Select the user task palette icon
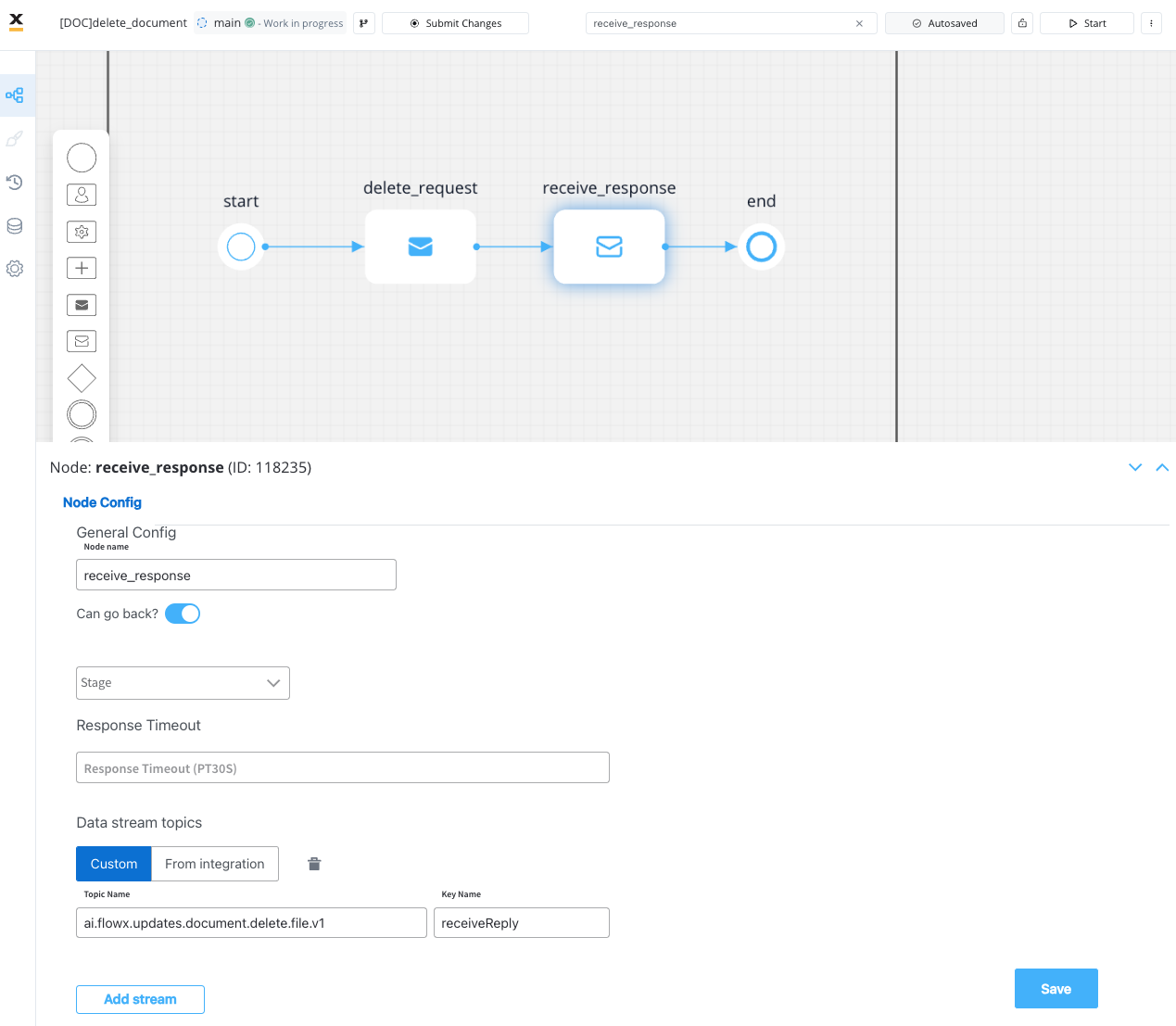This screenshot has height=1026, width=1176. (x=82, y=195)
